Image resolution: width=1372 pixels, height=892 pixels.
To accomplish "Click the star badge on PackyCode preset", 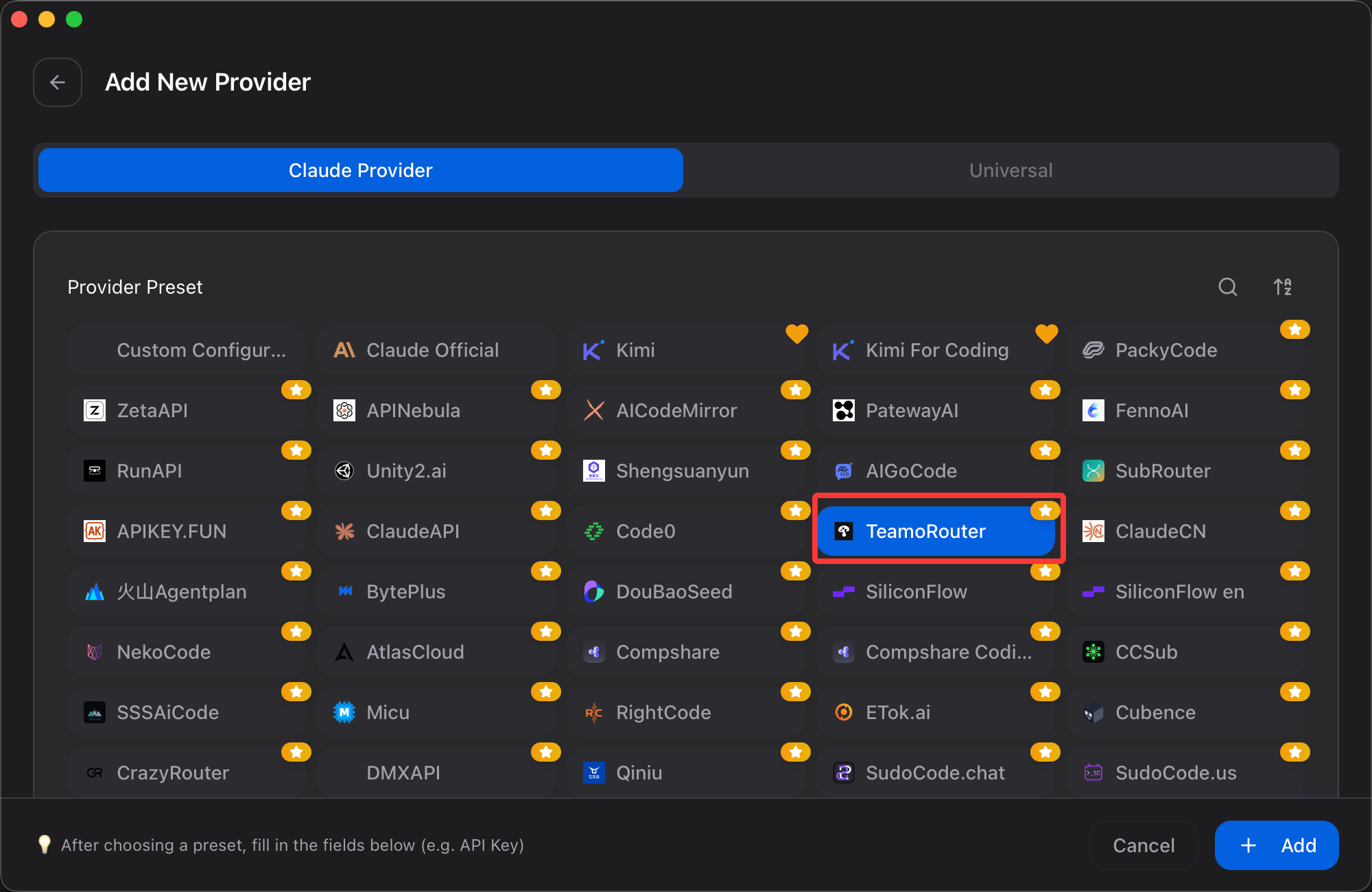I will tap(1295, 330).
